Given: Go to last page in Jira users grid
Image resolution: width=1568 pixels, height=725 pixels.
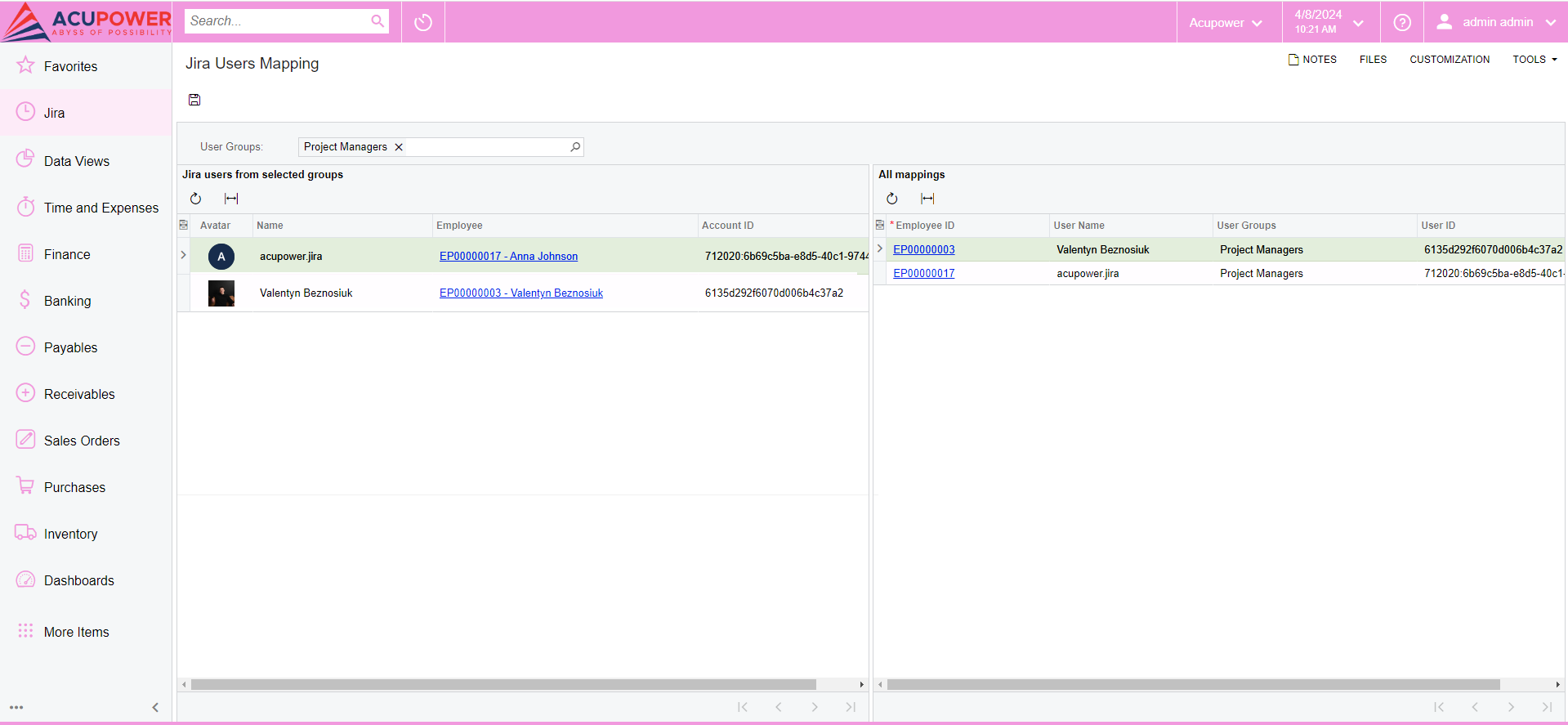Looking at the screenshot, I should pos(851,707).
